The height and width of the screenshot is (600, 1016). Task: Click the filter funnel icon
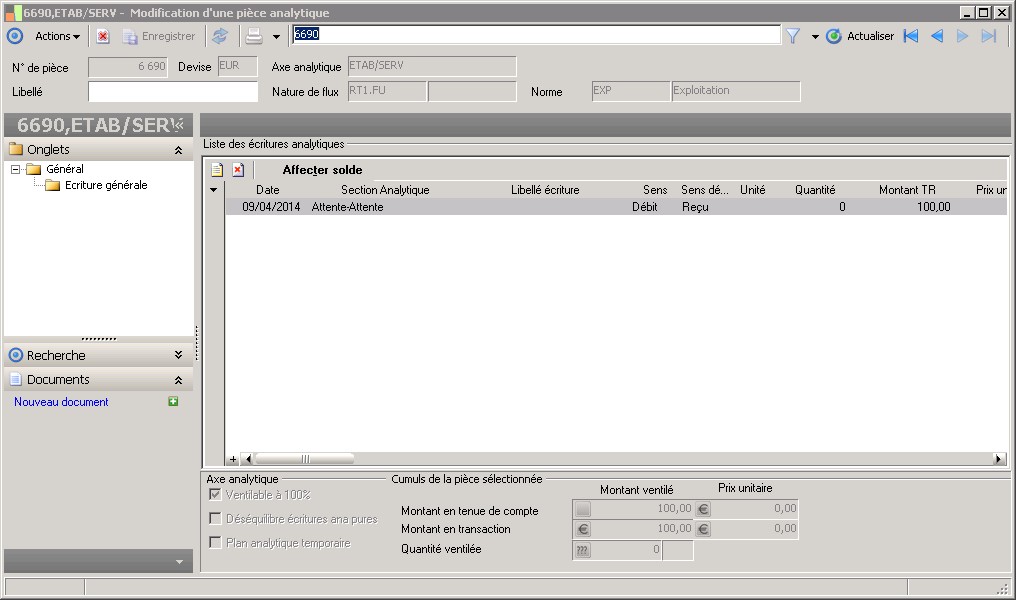pos(793,36)
